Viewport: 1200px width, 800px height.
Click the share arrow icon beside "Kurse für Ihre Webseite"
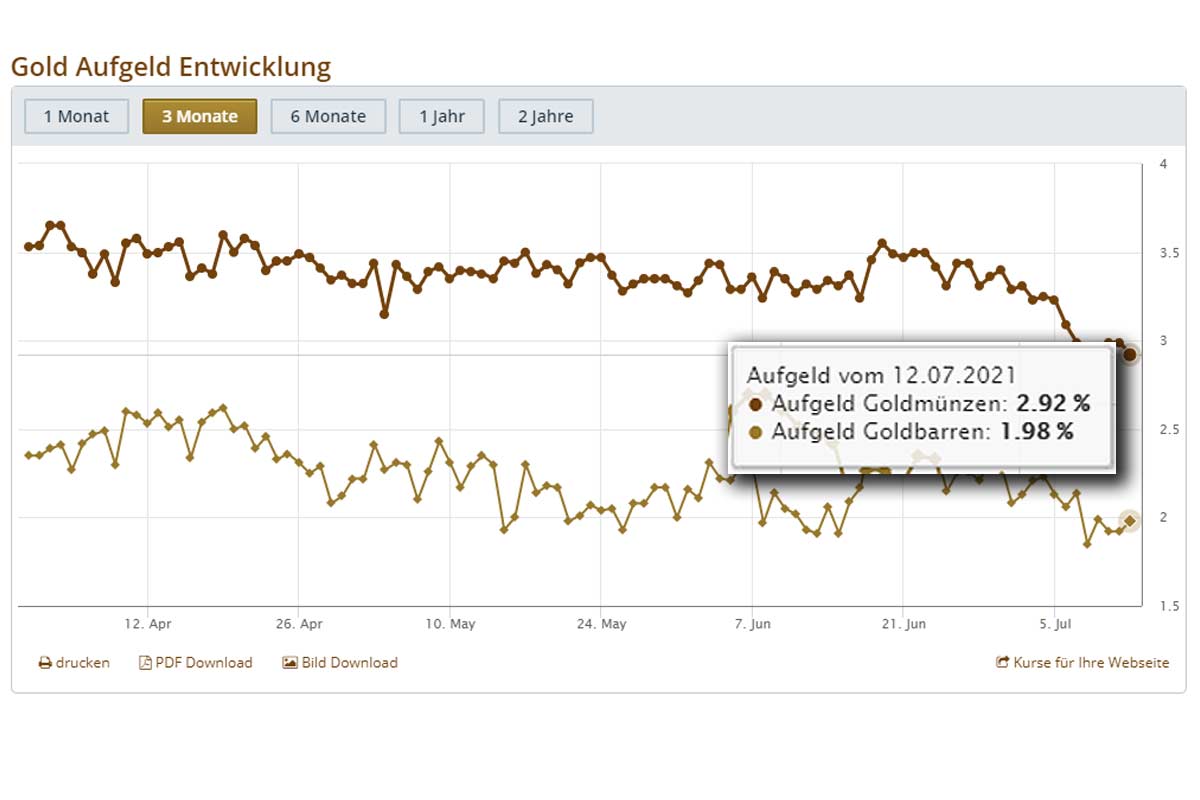(x=1001, y=662)
